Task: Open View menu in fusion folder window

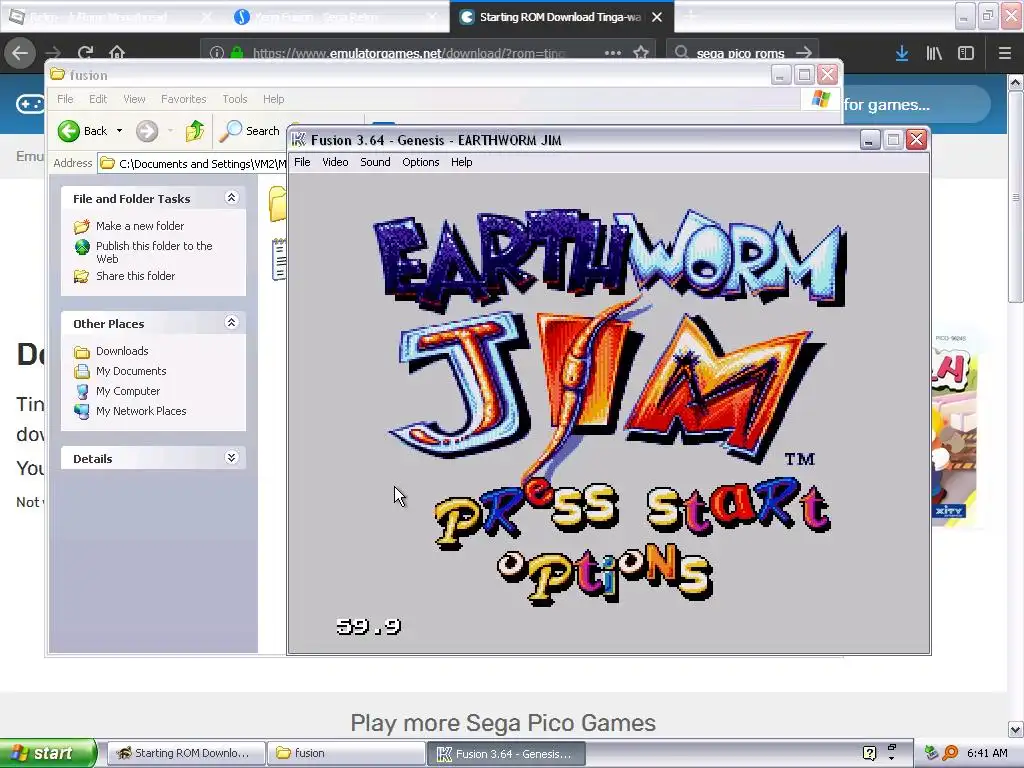Action: point(134,99)
